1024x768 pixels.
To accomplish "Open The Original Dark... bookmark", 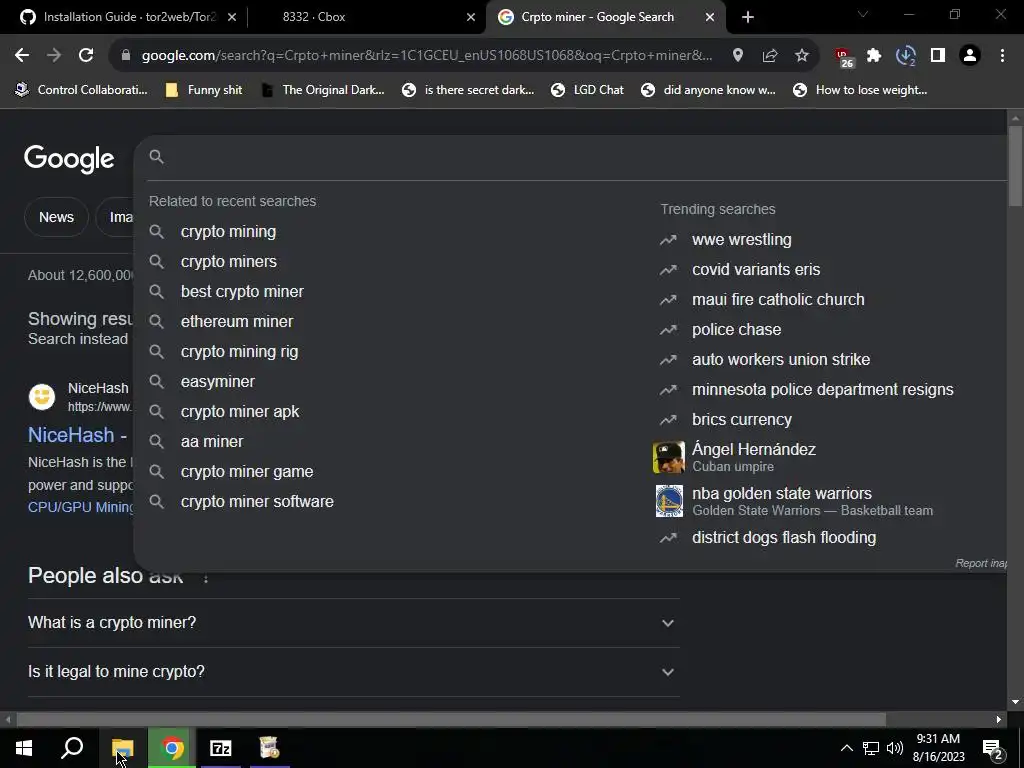I will (x=323, y=90).
